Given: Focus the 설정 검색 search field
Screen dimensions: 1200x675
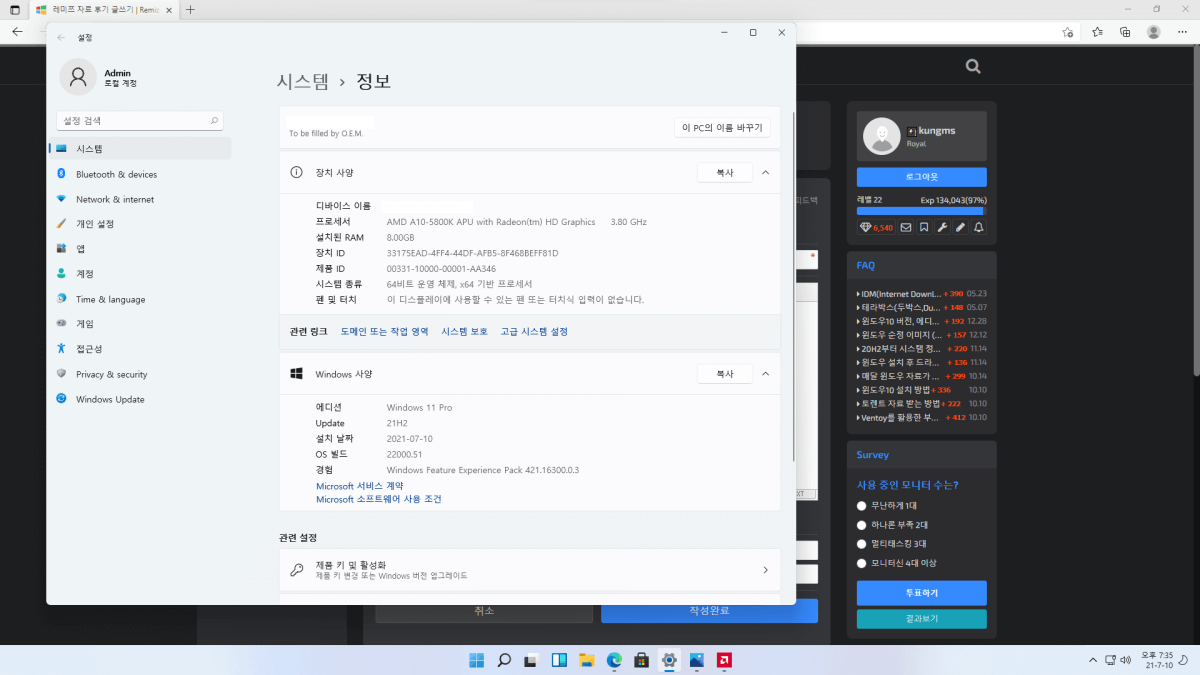Looking at the screenshot, I should 140,121.
